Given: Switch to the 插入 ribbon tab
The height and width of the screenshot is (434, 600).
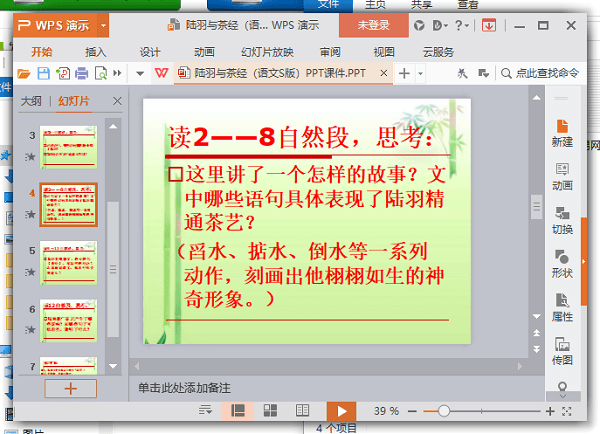Looking at the screenshot, I should tap(95, 52).
